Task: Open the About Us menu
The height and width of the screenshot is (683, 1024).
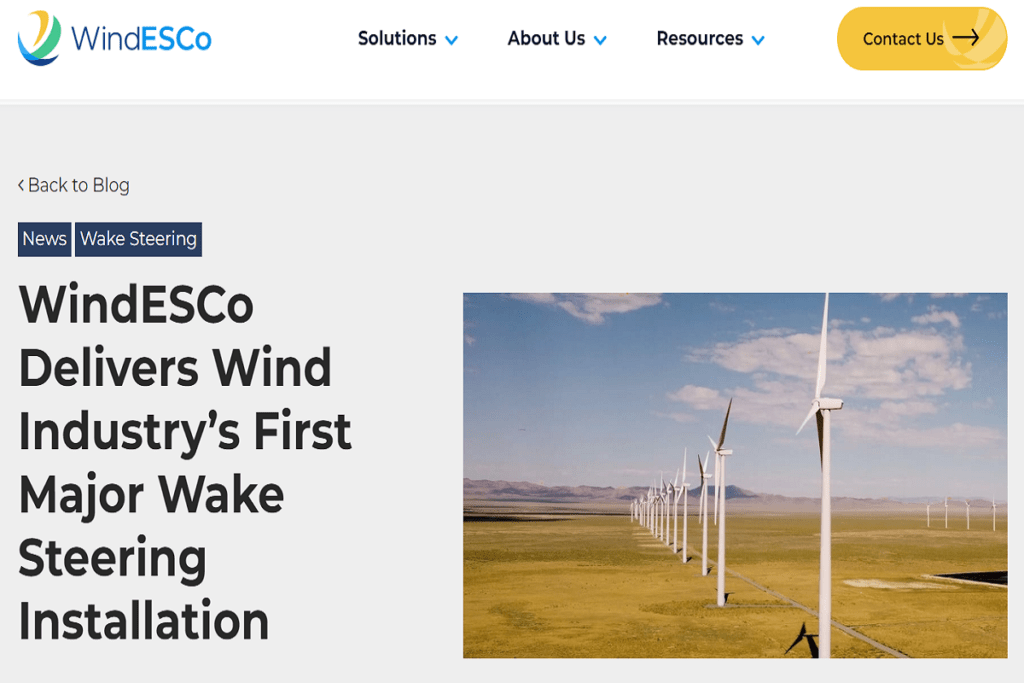Action: pyautogui.click(x=546, y=39)
